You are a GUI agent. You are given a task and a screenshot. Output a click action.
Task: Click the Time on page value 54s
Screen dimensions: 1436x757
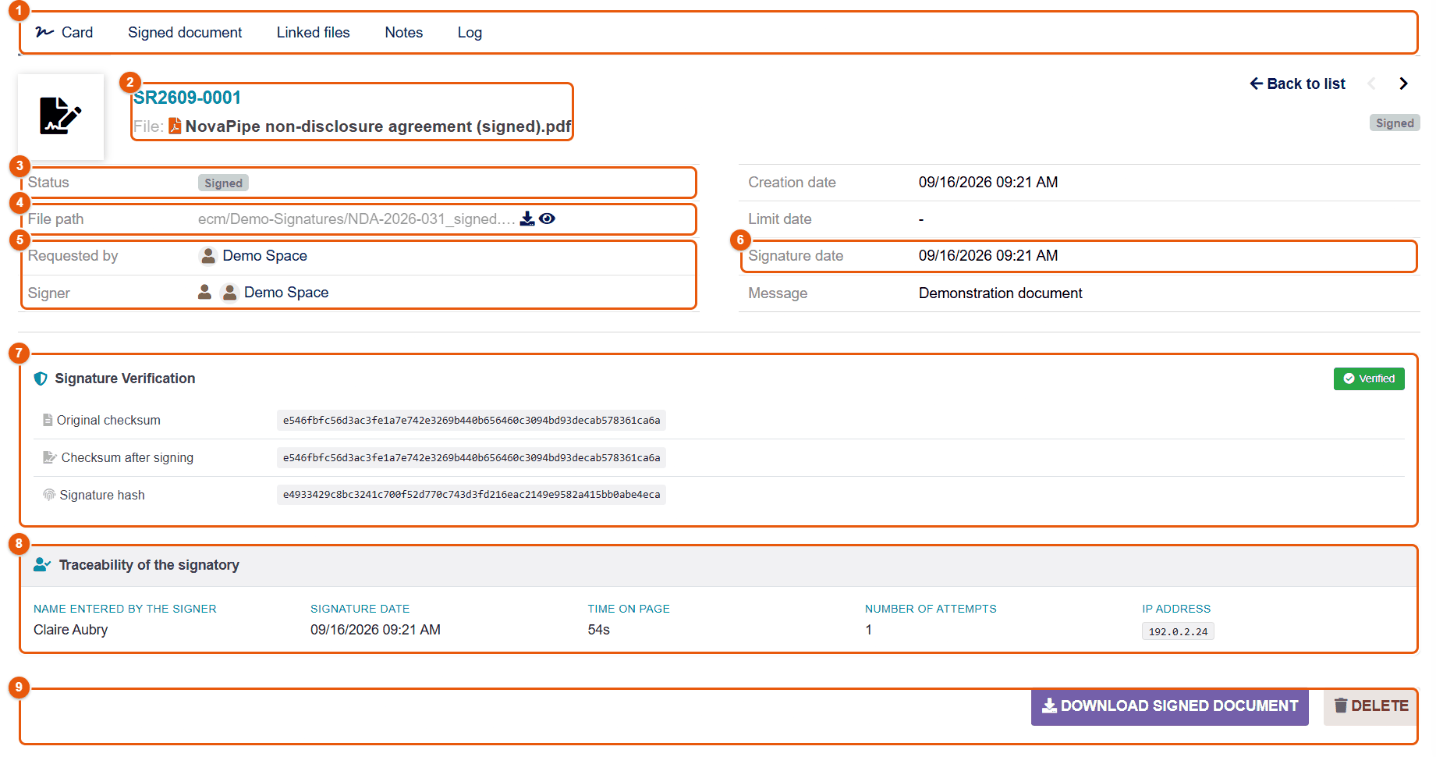(599, 630)
